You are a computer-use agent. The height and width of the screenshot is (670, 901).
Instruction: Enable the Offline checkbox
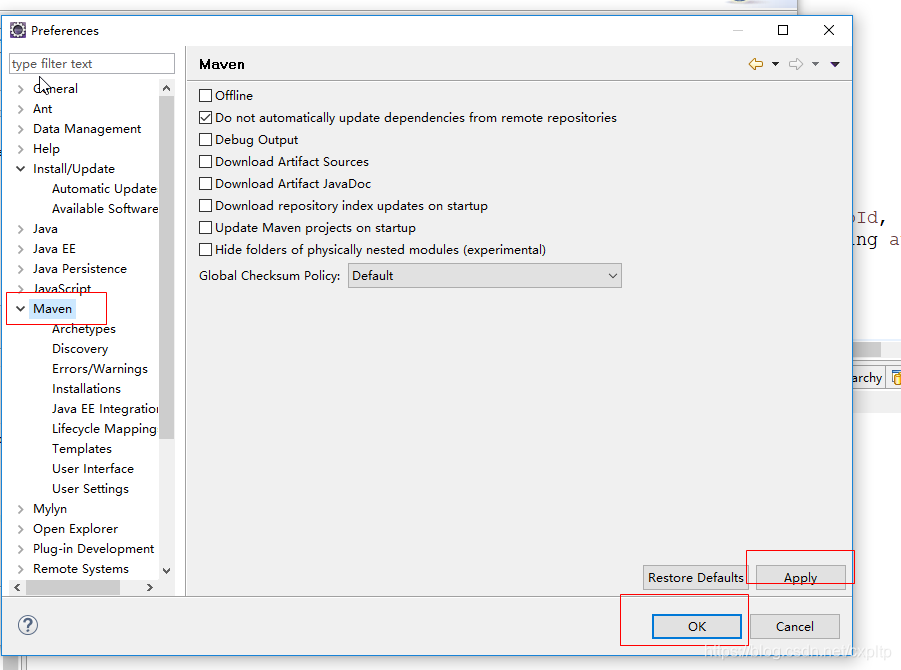coord(205,95)
